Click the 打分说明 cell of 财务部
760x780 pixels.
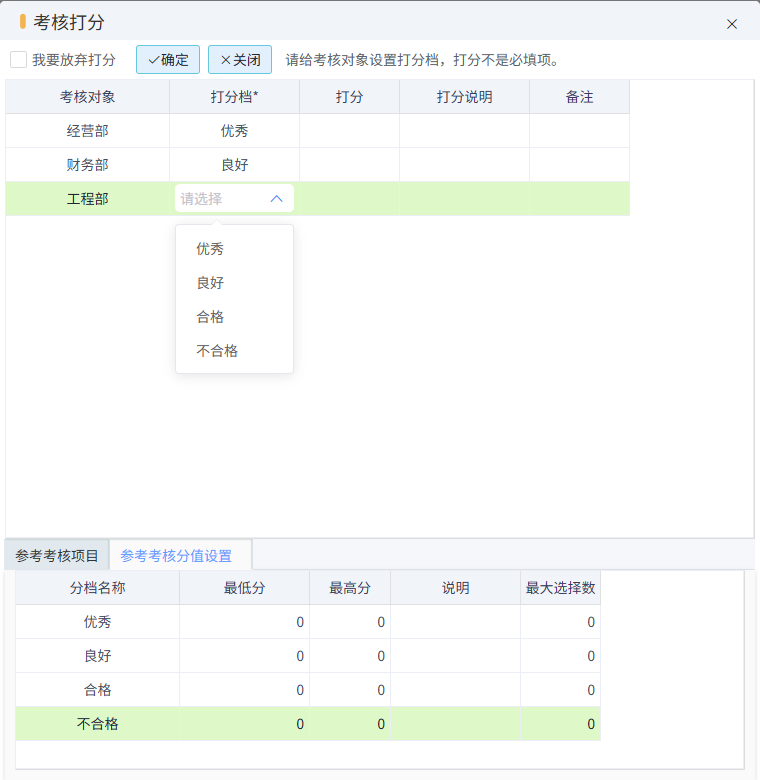(x=465, y=165)
